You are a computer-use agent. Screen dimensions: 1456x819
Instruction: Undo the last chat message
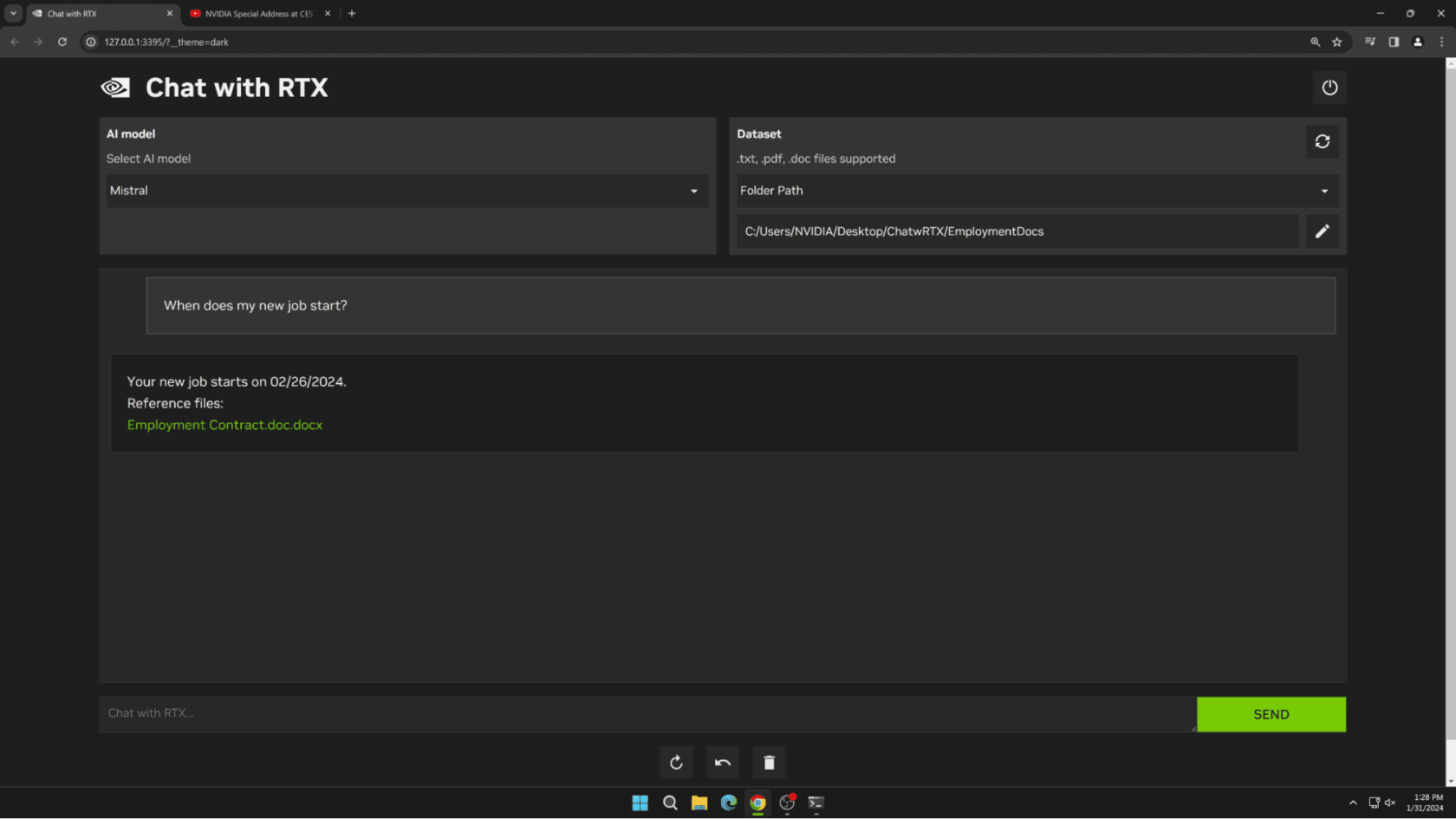point(723,763)
